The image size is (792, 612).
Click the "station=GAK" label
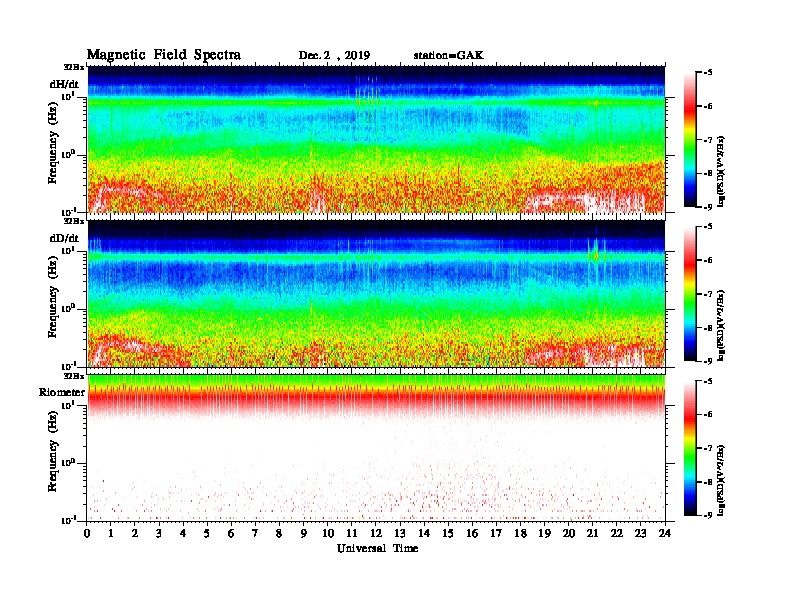click(x=448, y=55)
